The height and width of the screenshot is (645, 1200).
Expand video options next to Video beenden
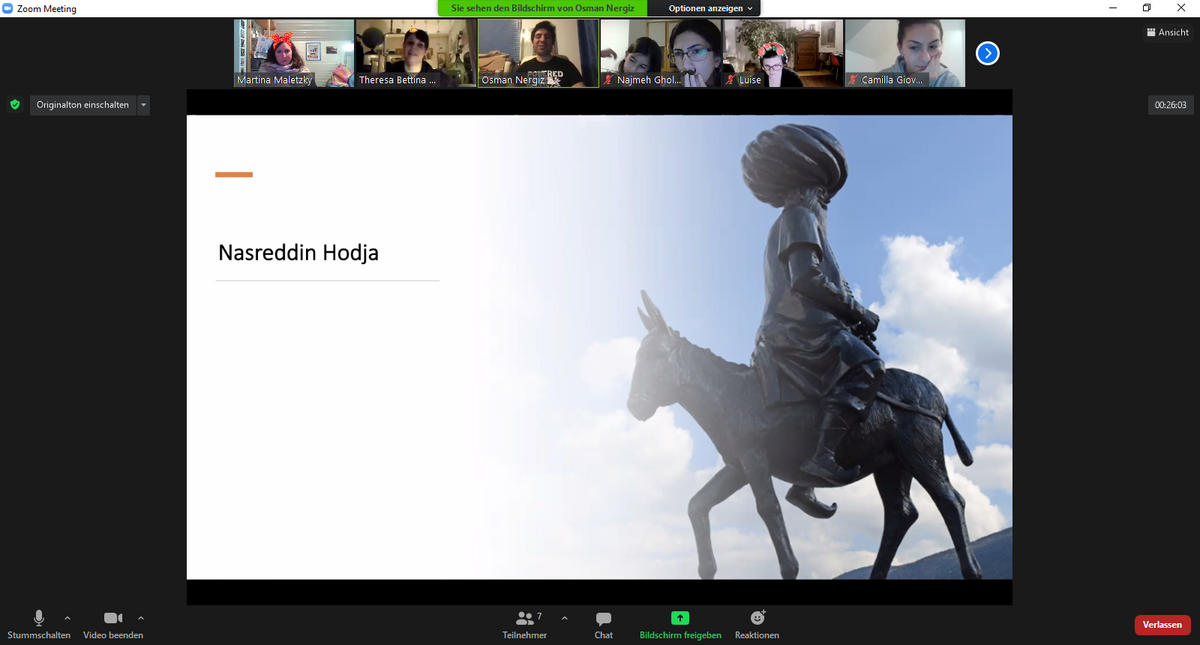pyautogui.click(x=141, y=618)
